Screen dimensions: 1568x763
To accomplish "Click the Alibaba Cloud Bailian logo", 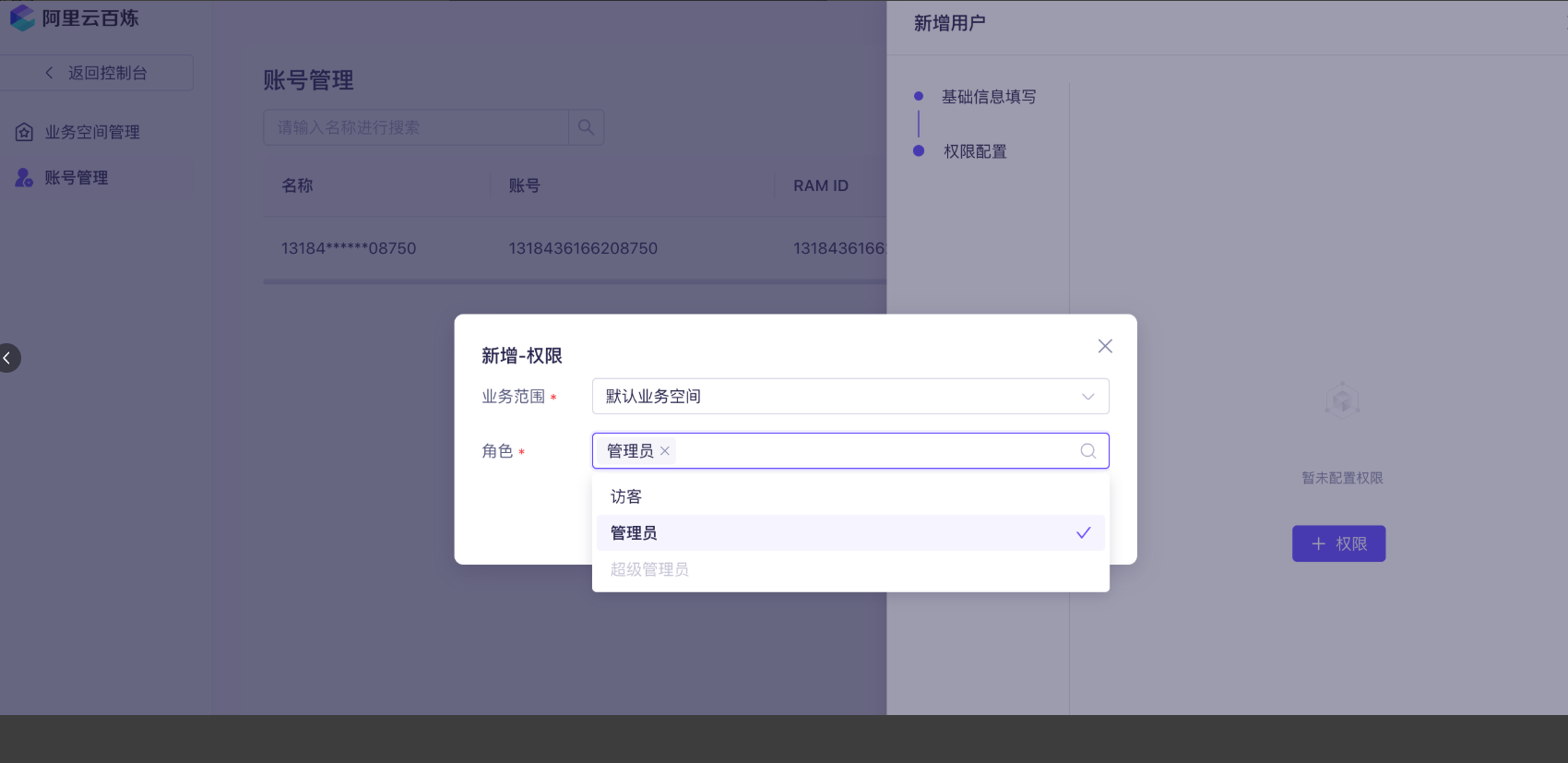I will click(22, 18).
